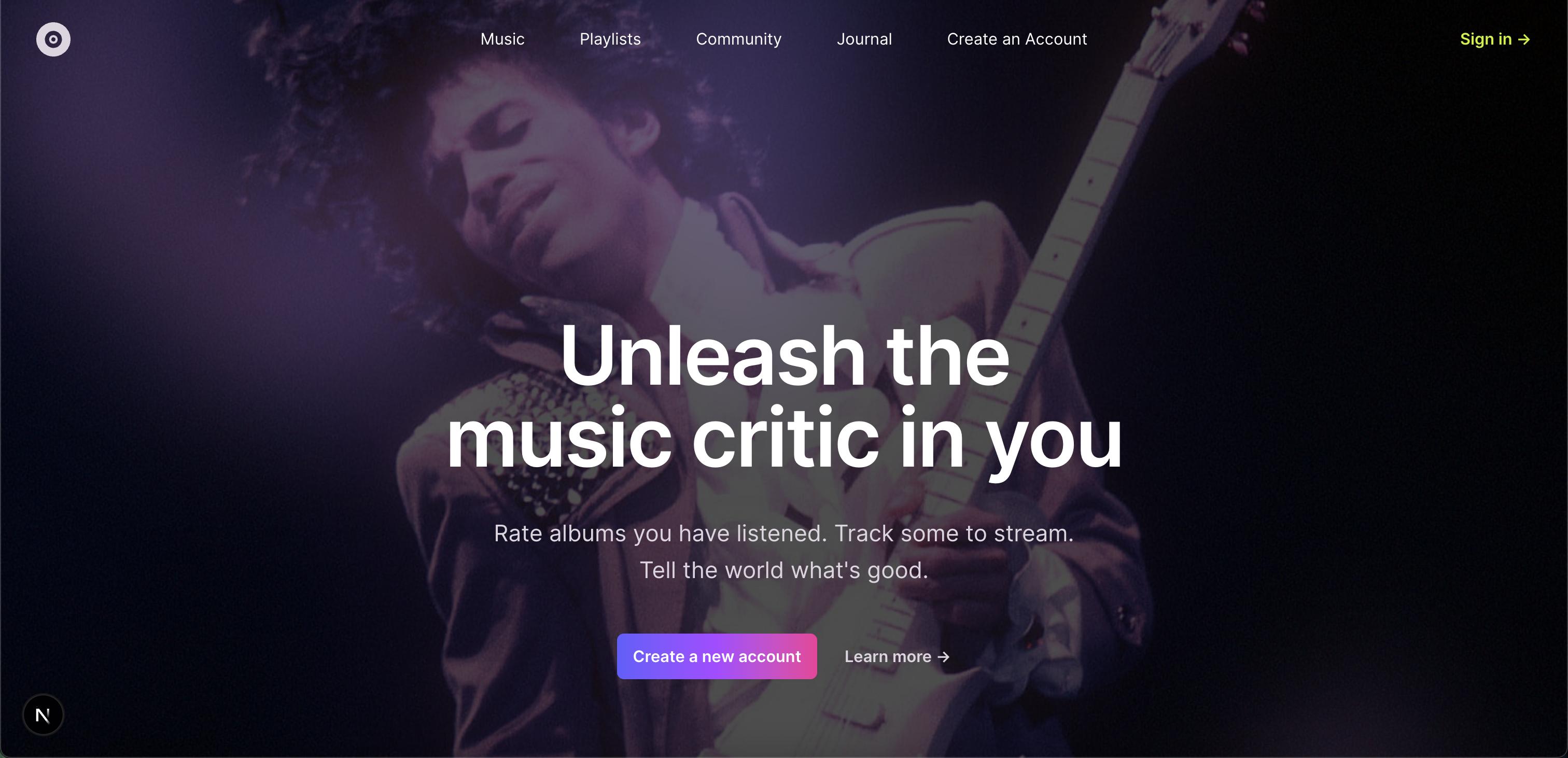Click the studded jacket shoulder in photo

536,420
